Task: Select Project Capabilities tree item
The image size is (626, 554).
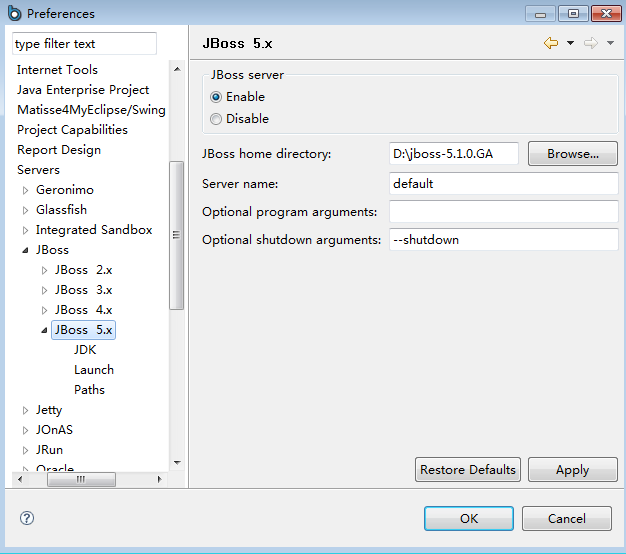Action: click(72, 130)
